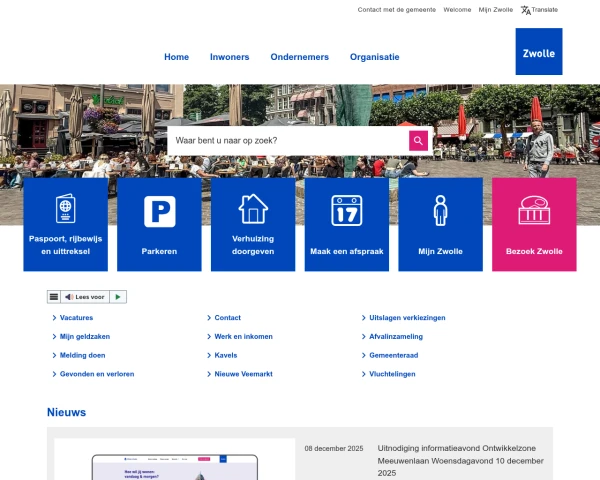The width and height of the screenshot is (600, 480).
Task: Click the passport icon tile
Action: pyautogui.click(x=65, y=210)
